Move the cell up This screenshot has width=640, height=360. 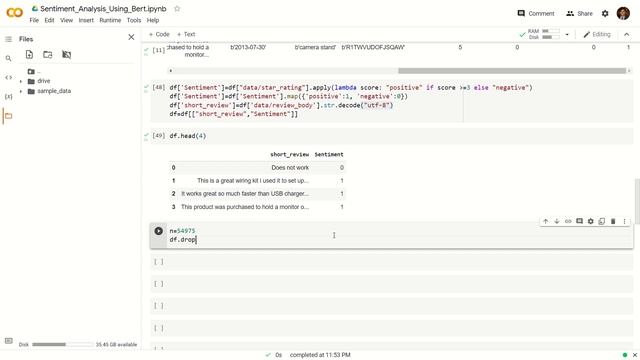tap(545, 221)
